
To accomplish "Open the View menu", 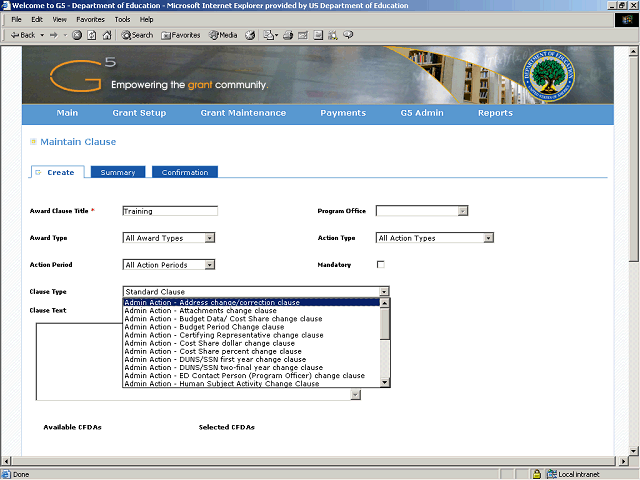I will pos(59,19).
